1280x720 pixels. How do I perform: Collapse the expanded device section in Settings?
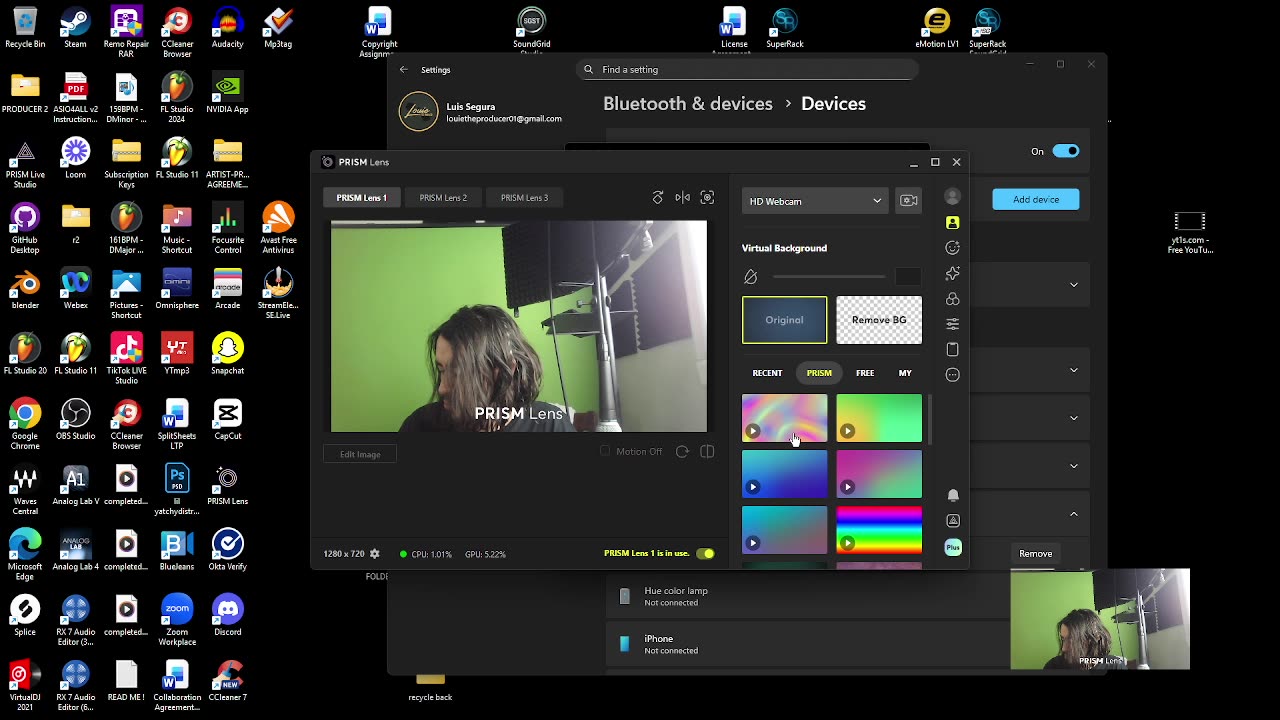[1074, 514]
